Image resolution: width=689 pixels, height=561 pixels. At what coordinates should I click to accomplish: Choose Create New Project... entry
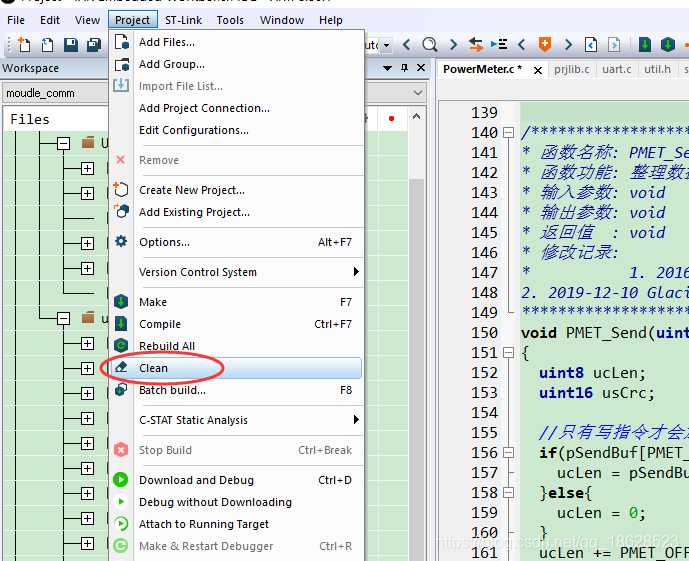click(236, 190)
